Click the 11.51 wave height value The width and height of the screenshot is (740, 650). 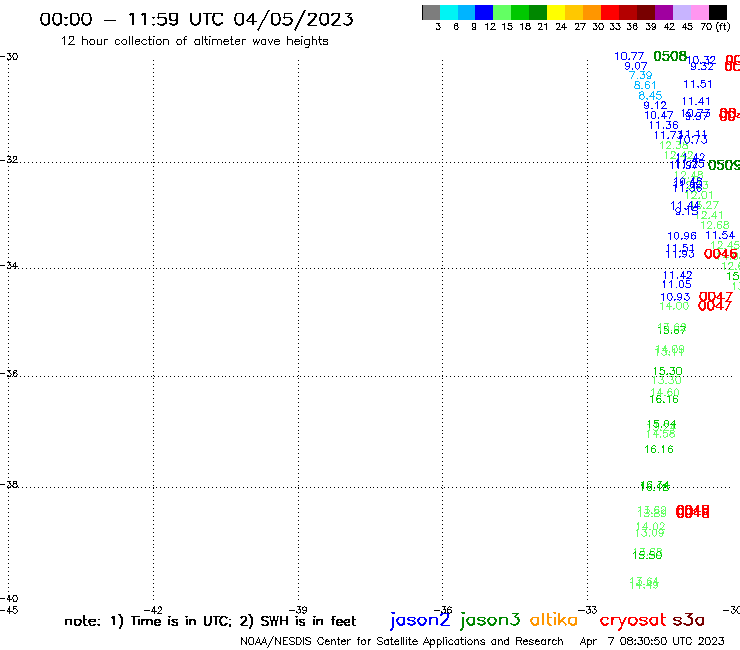point(698,84)
